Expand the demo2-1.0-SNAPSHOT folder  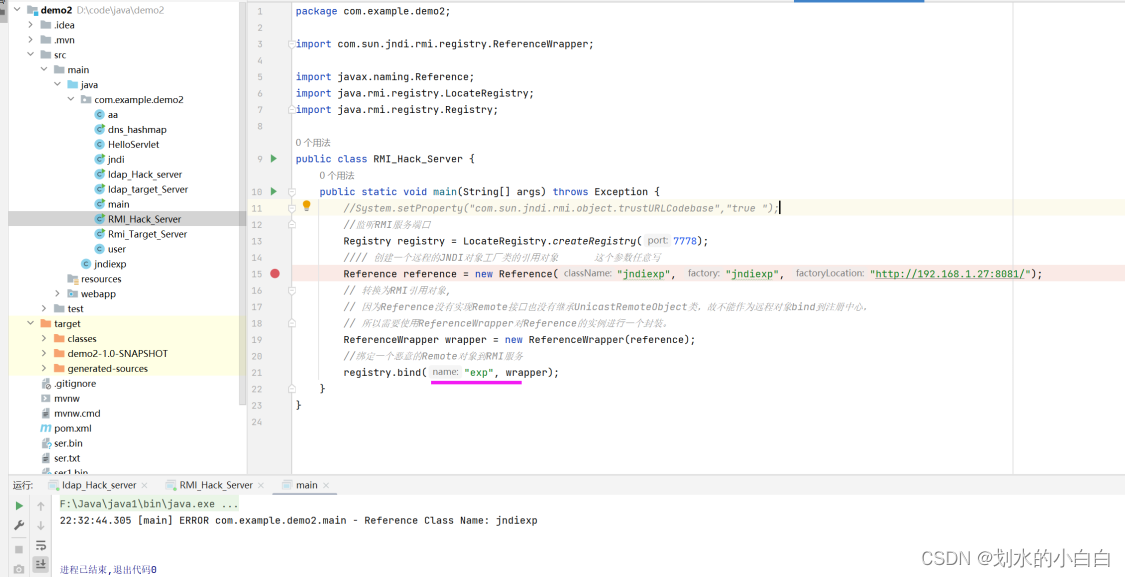[44, 354]
